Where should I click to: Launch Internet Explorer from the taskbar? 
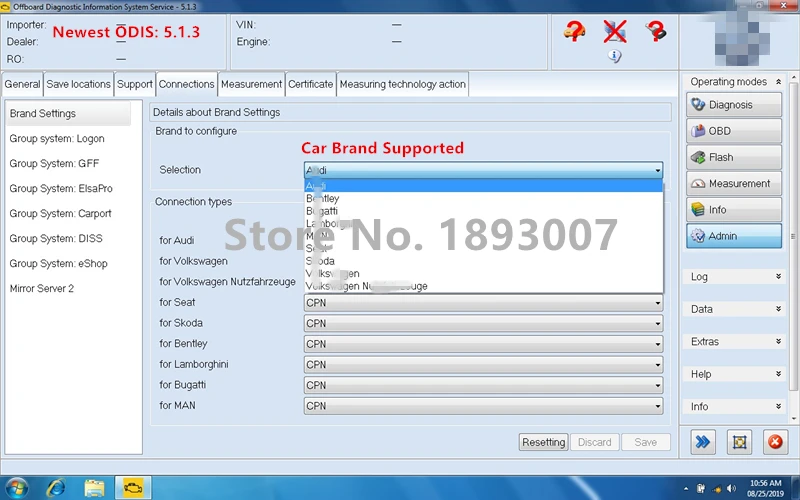[55, 488]
